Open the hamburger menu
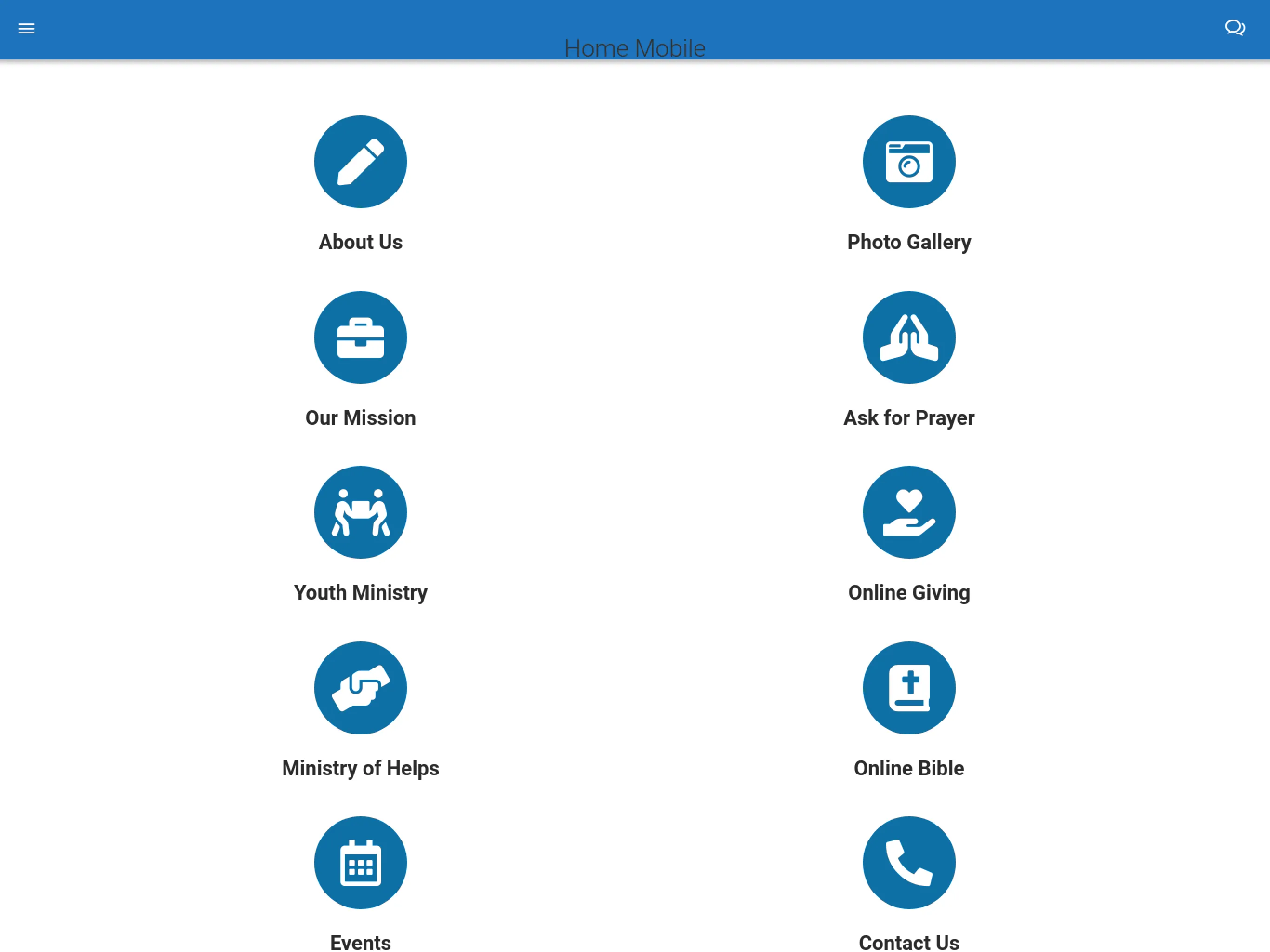Screen dimensions: 1270x952 click(26, 28)
